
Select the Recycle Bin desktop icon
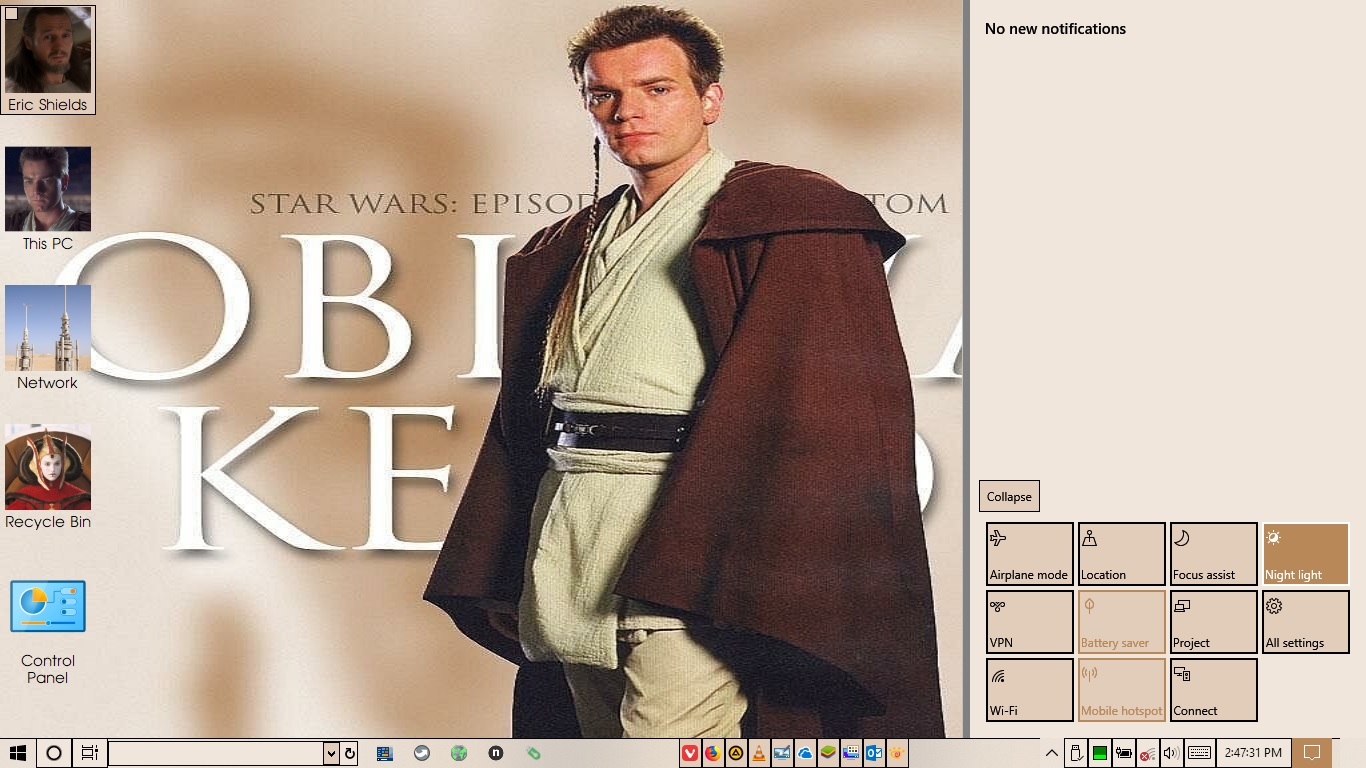[x=48, y=477]
